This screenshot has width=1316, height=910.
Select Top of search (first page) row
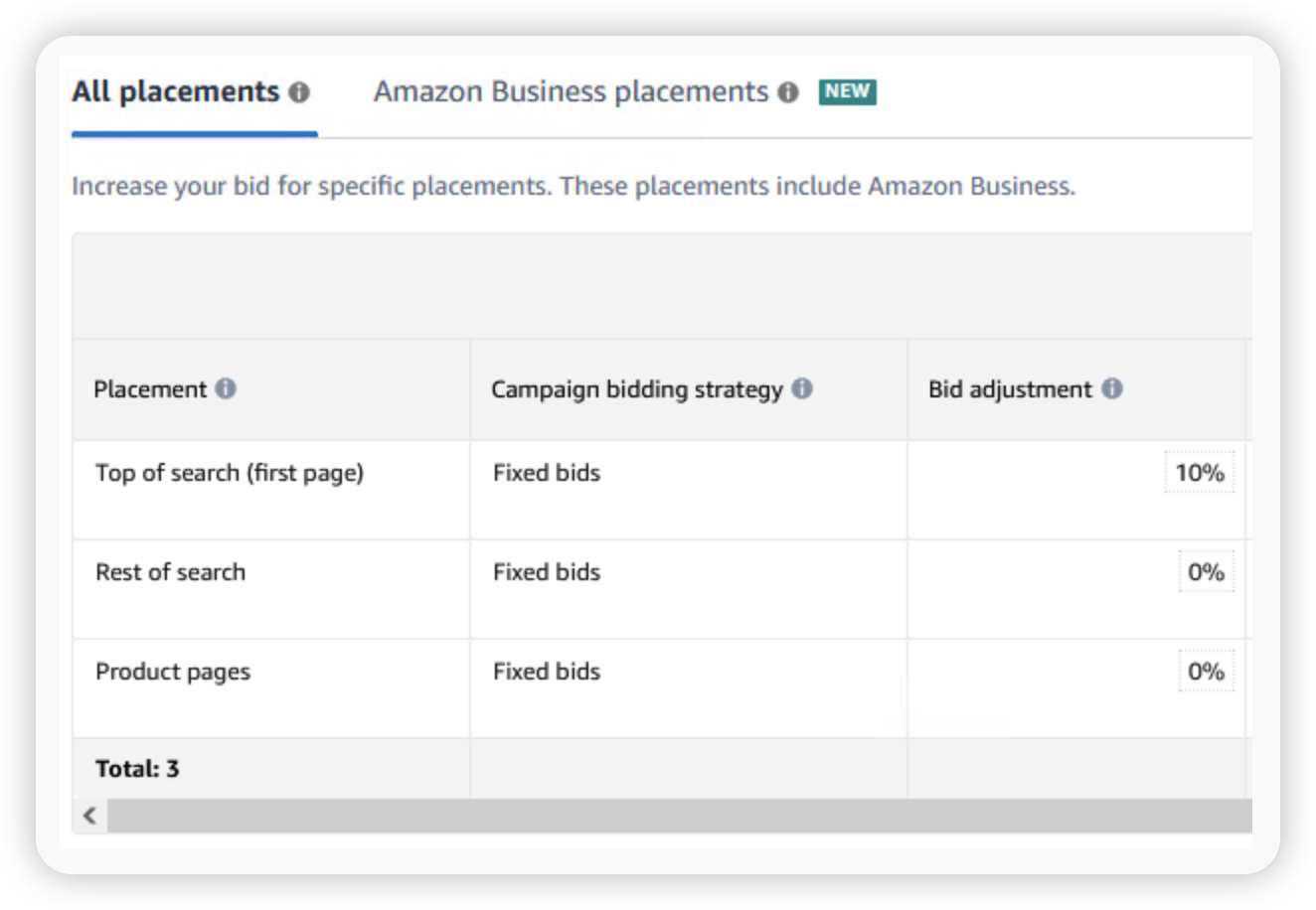[230, 473]
